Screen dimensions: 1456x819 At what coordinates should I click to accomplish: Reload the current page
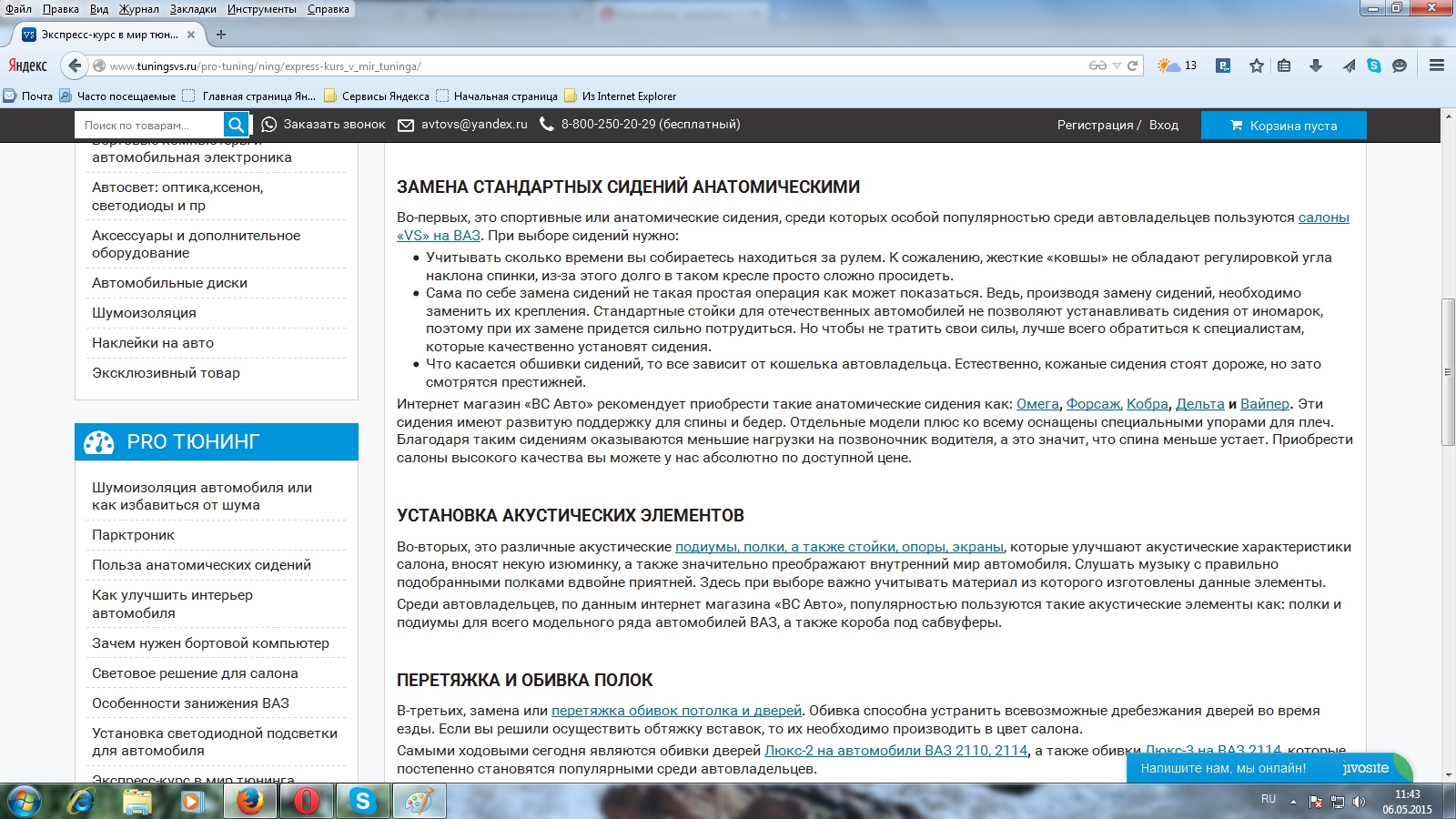click(x=1133, y=66)
